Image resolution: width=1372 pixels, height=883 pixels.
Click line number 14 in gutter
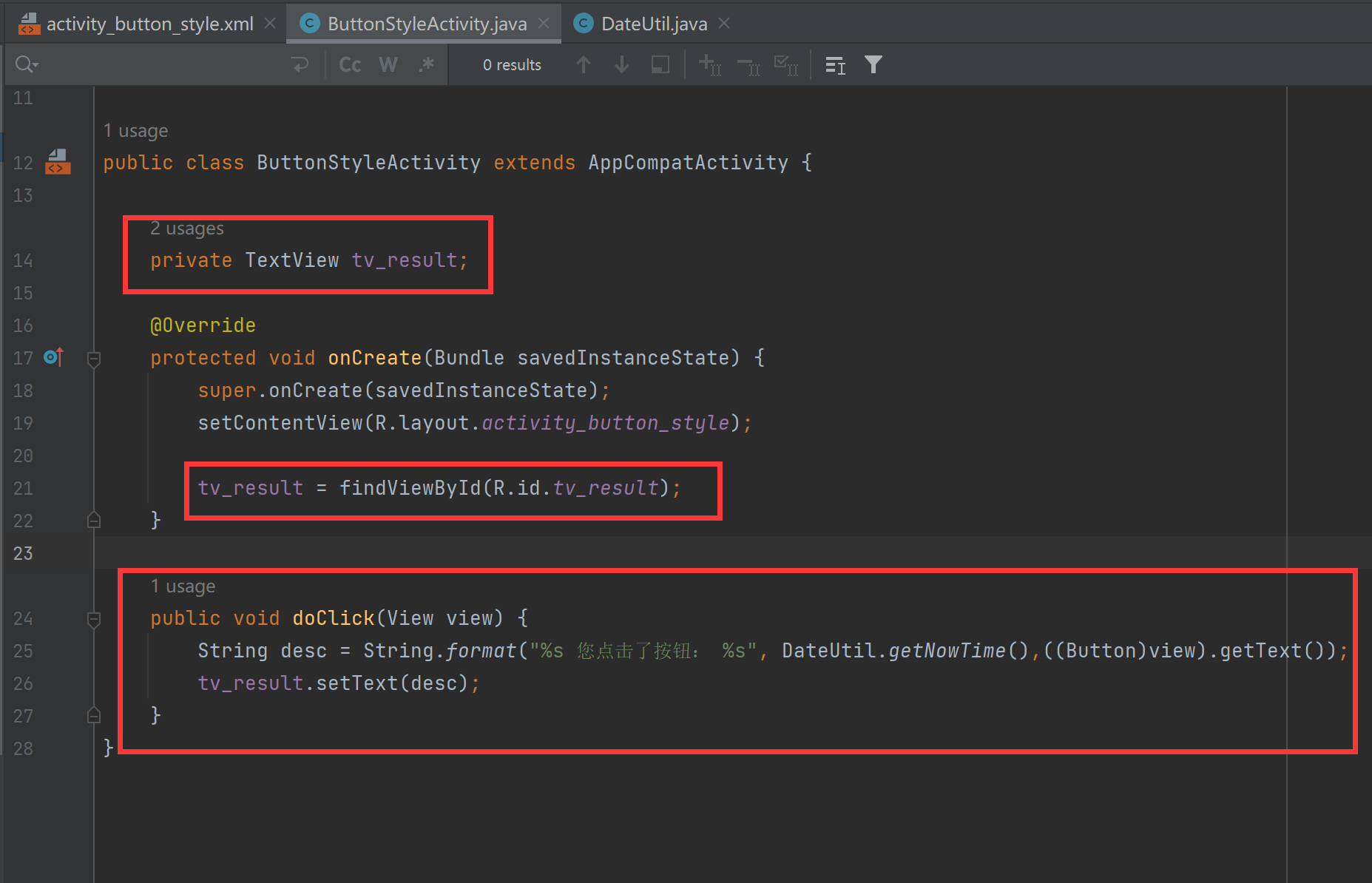[23, 260]
